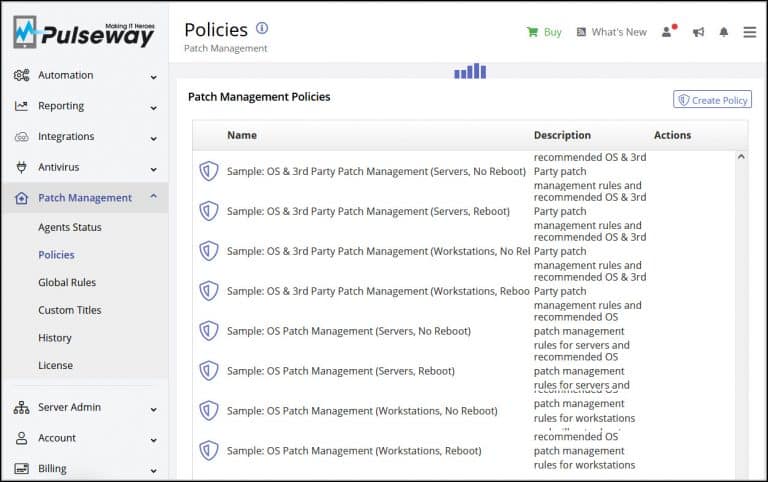
Task: Click shield icon for OS & 3rd Party Servers, Reboot policy
Action: (209, 211)
